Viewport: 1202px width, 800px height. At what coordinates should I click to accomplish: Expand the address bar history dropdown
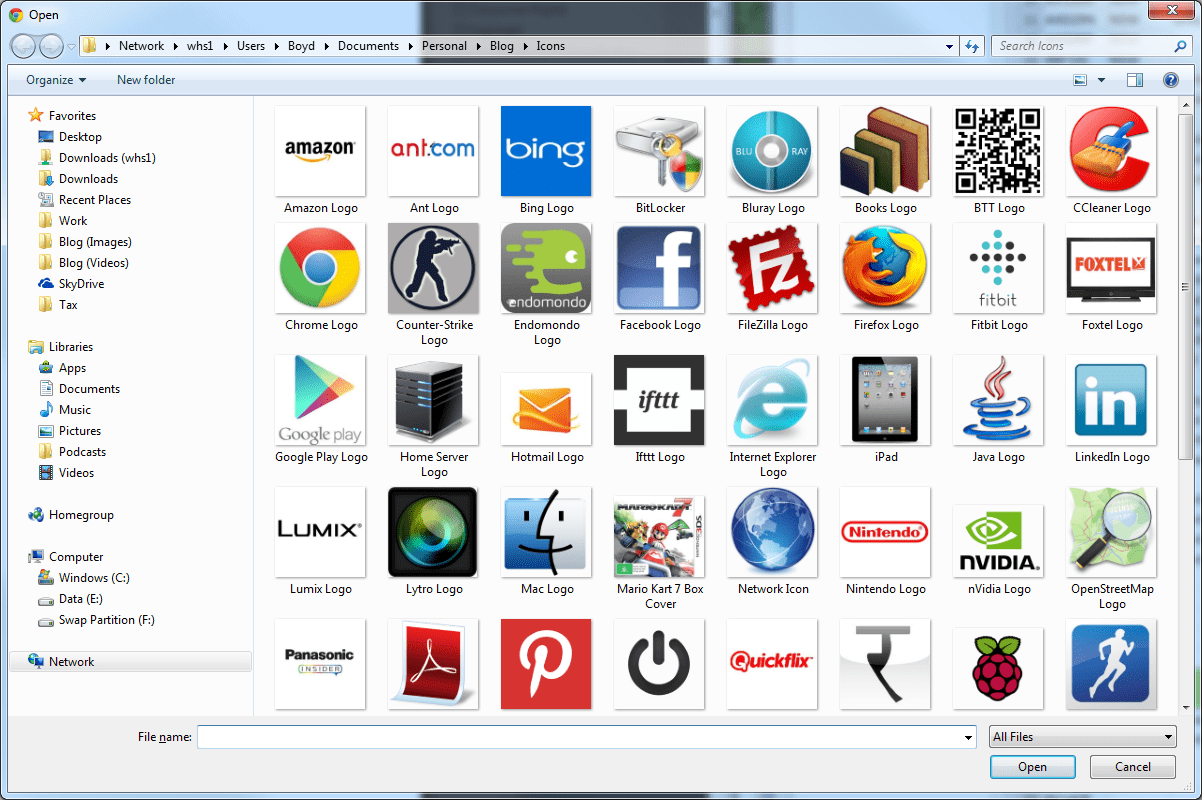950,46
